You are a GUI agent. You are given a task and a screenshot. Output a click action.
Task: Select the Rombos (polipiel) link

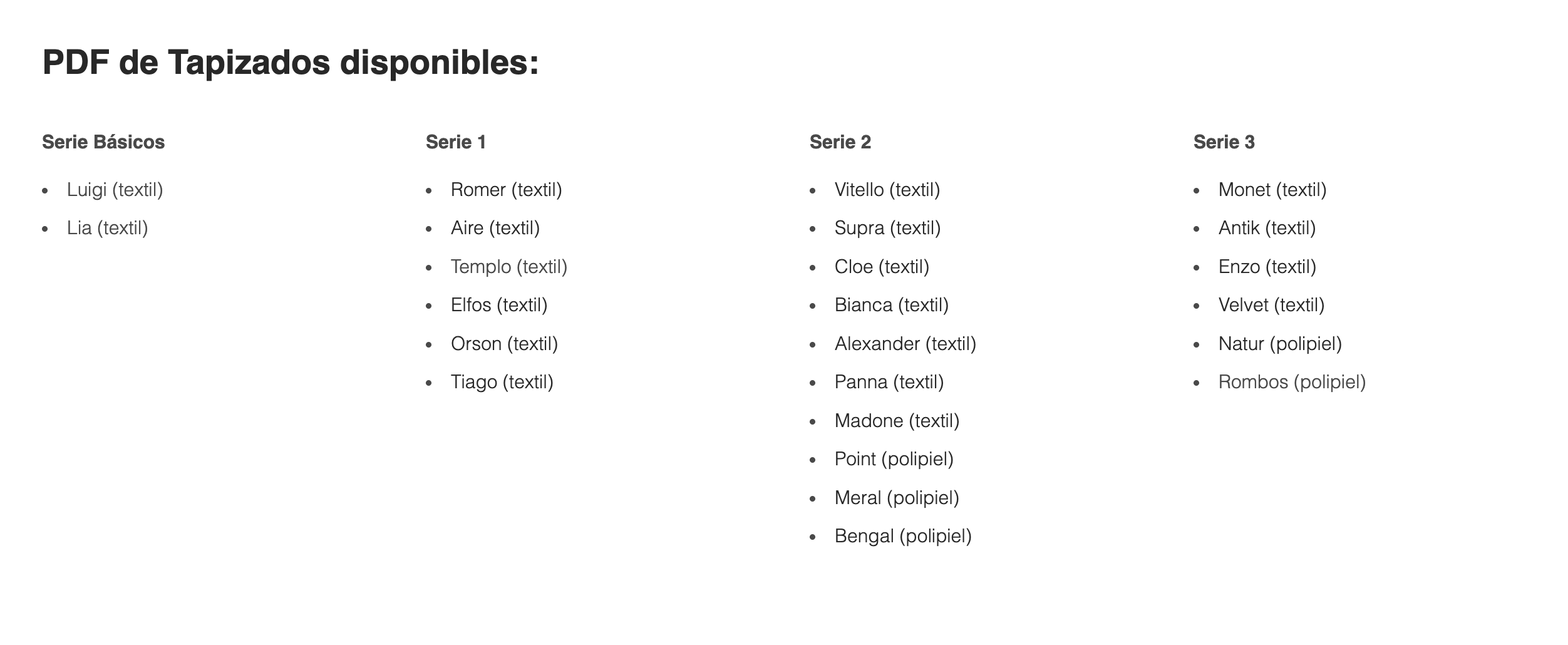(1292, 382)
